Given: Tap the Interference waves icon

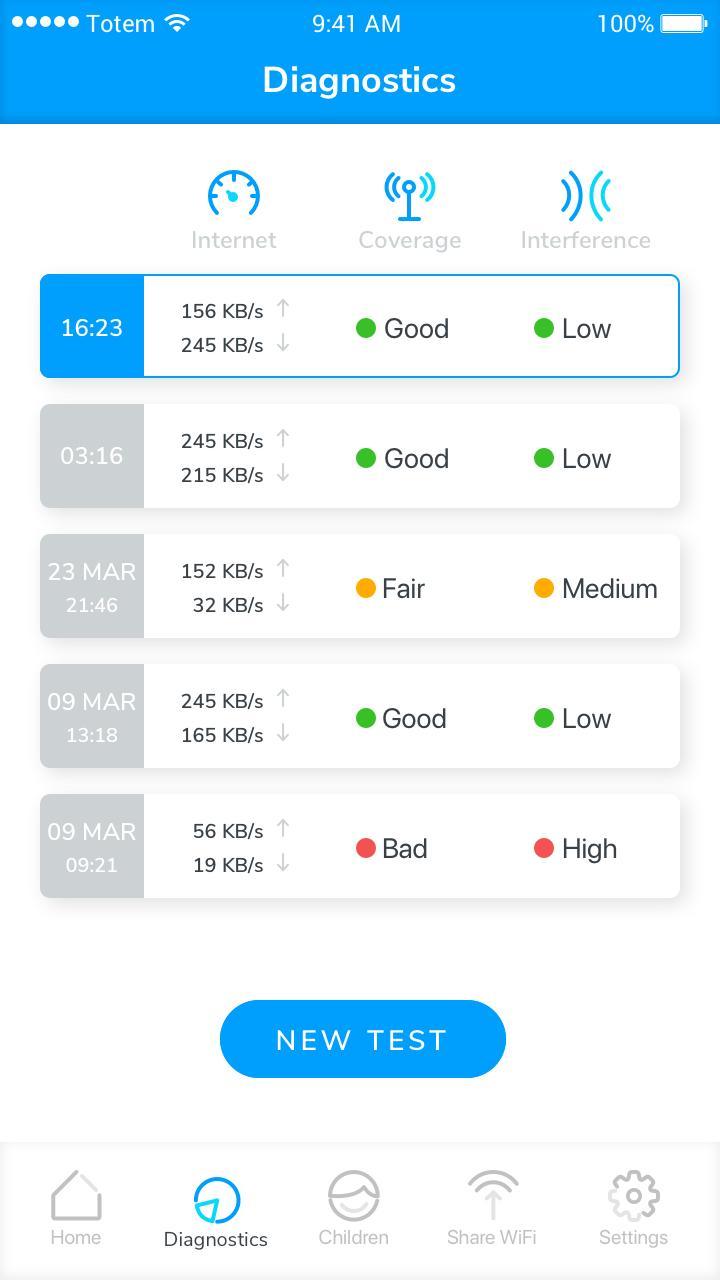Looking at the screenshot, I should click(x=586, y=195).
